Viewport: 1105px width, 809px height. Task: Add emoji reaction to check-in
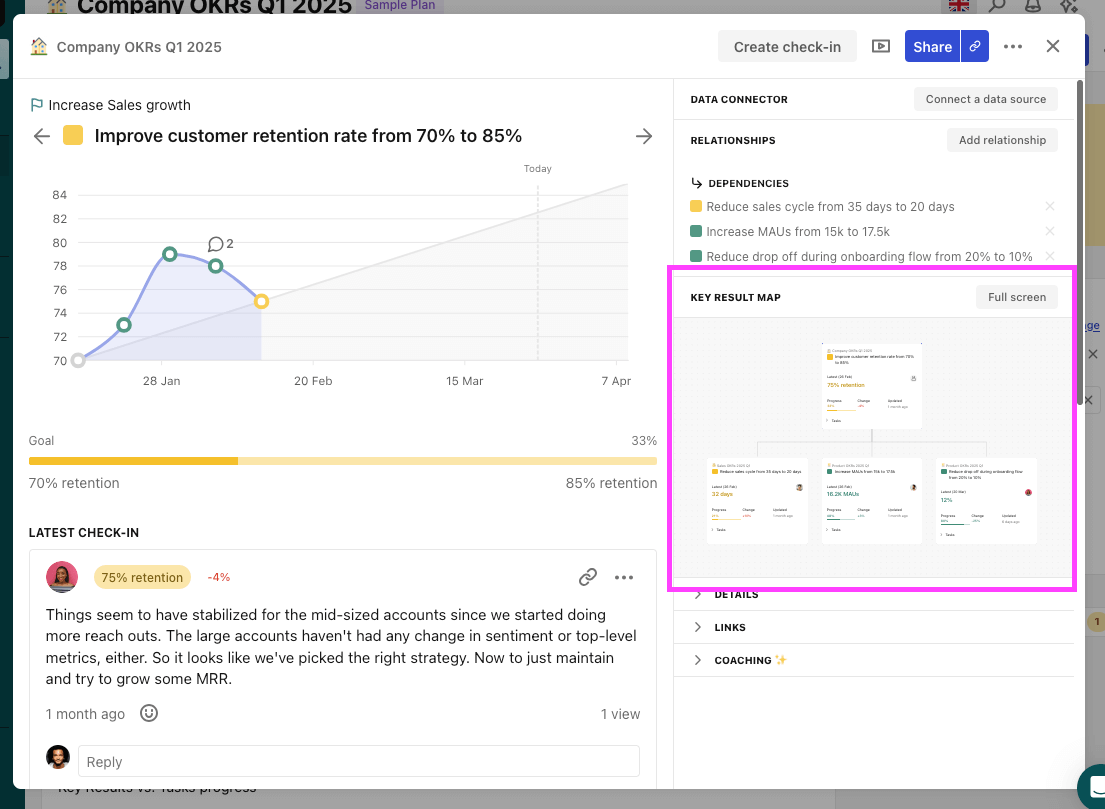point(149,713)
